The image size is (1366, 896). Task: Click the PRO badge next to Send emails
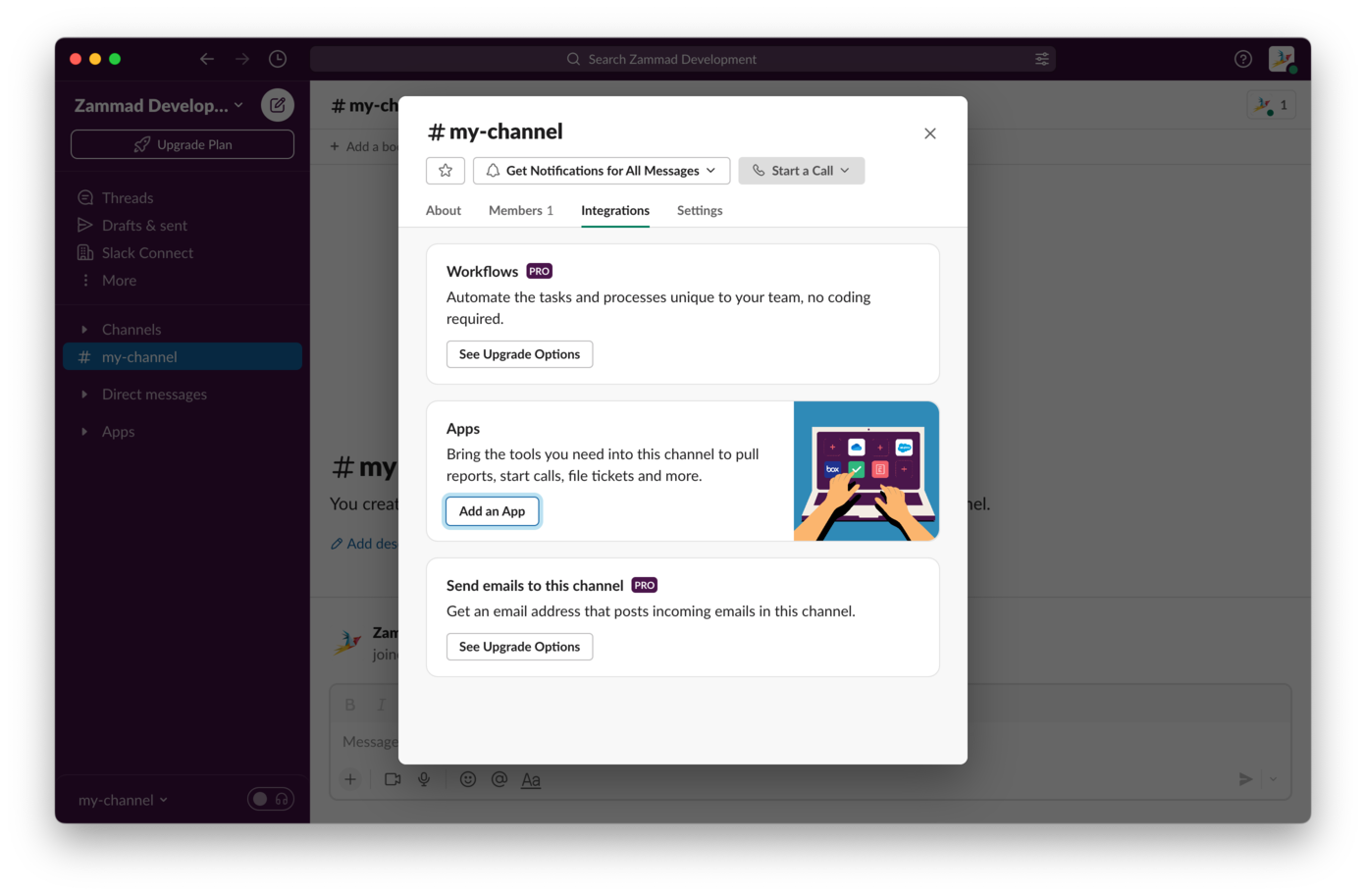pos(645,585)
